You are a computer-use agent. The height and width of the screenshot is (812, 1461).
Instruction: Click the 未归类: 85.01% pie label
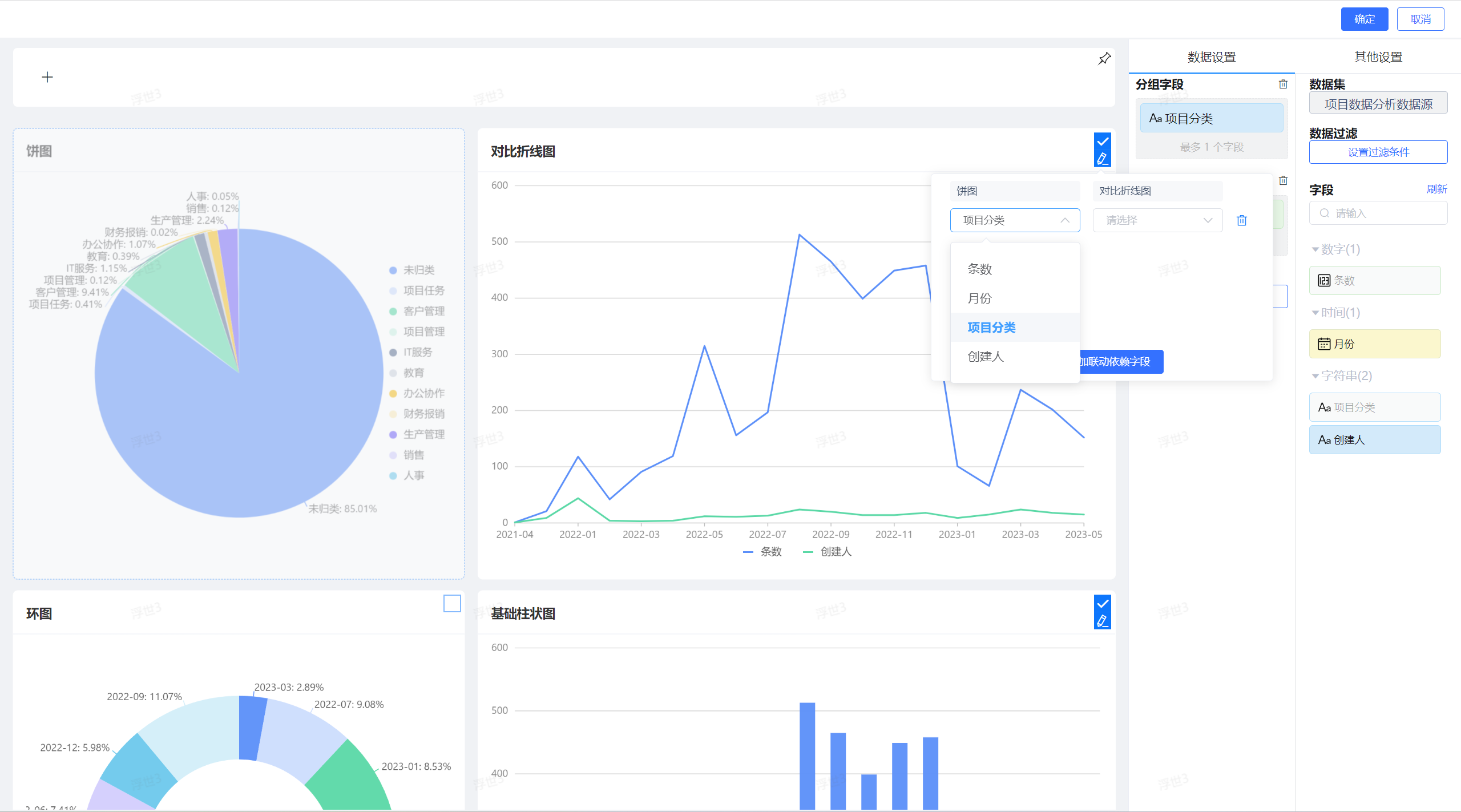pyautogui.click(x=342, y=508)
